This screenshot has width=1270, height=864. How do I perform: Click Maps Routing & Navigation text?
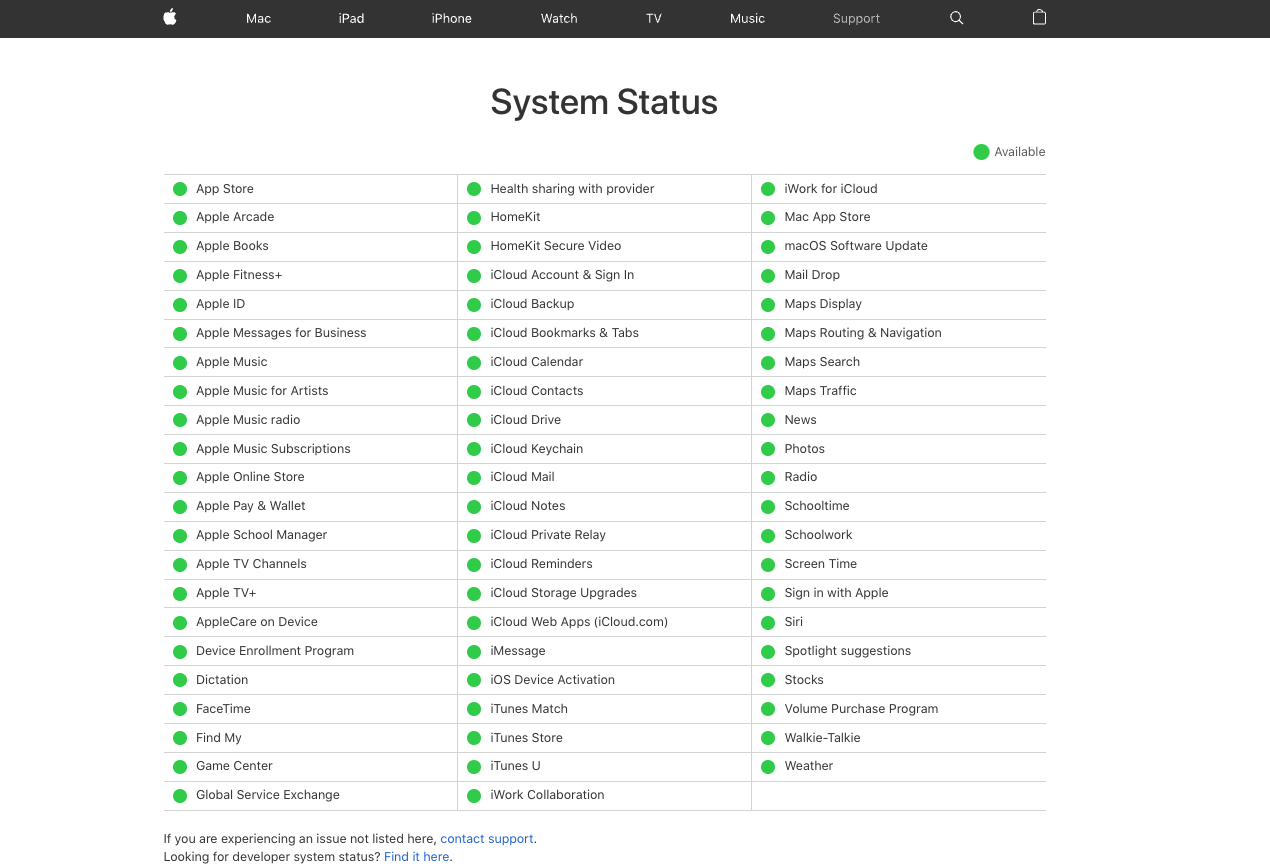[863, 333]
